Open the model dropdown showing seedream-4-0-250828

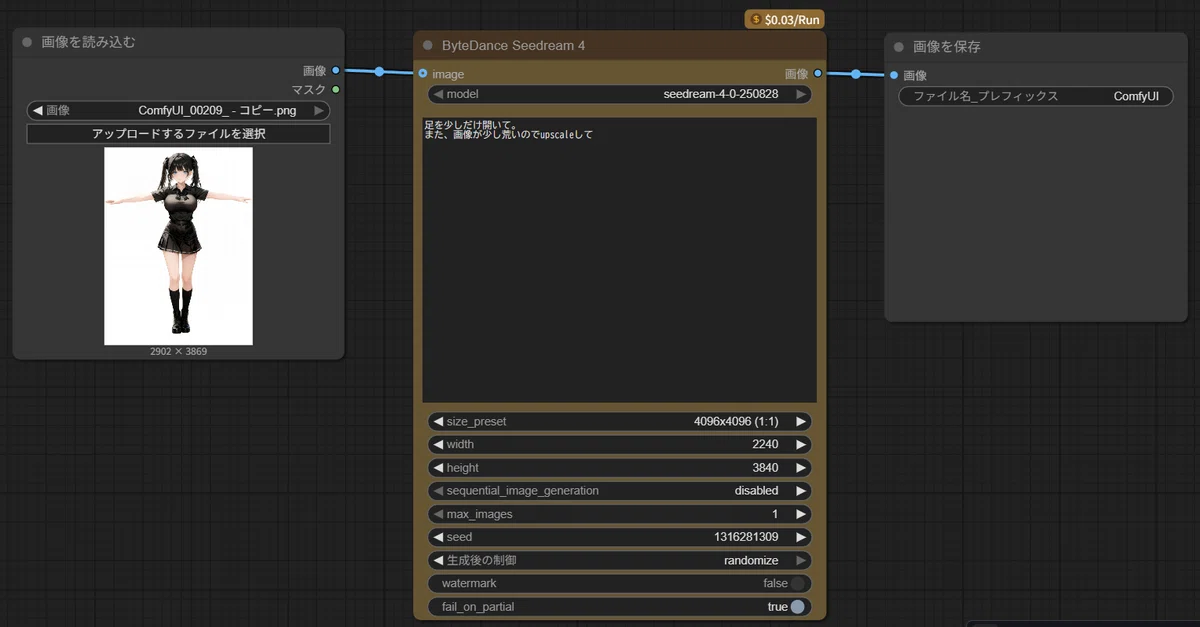[x=619, y=95]
